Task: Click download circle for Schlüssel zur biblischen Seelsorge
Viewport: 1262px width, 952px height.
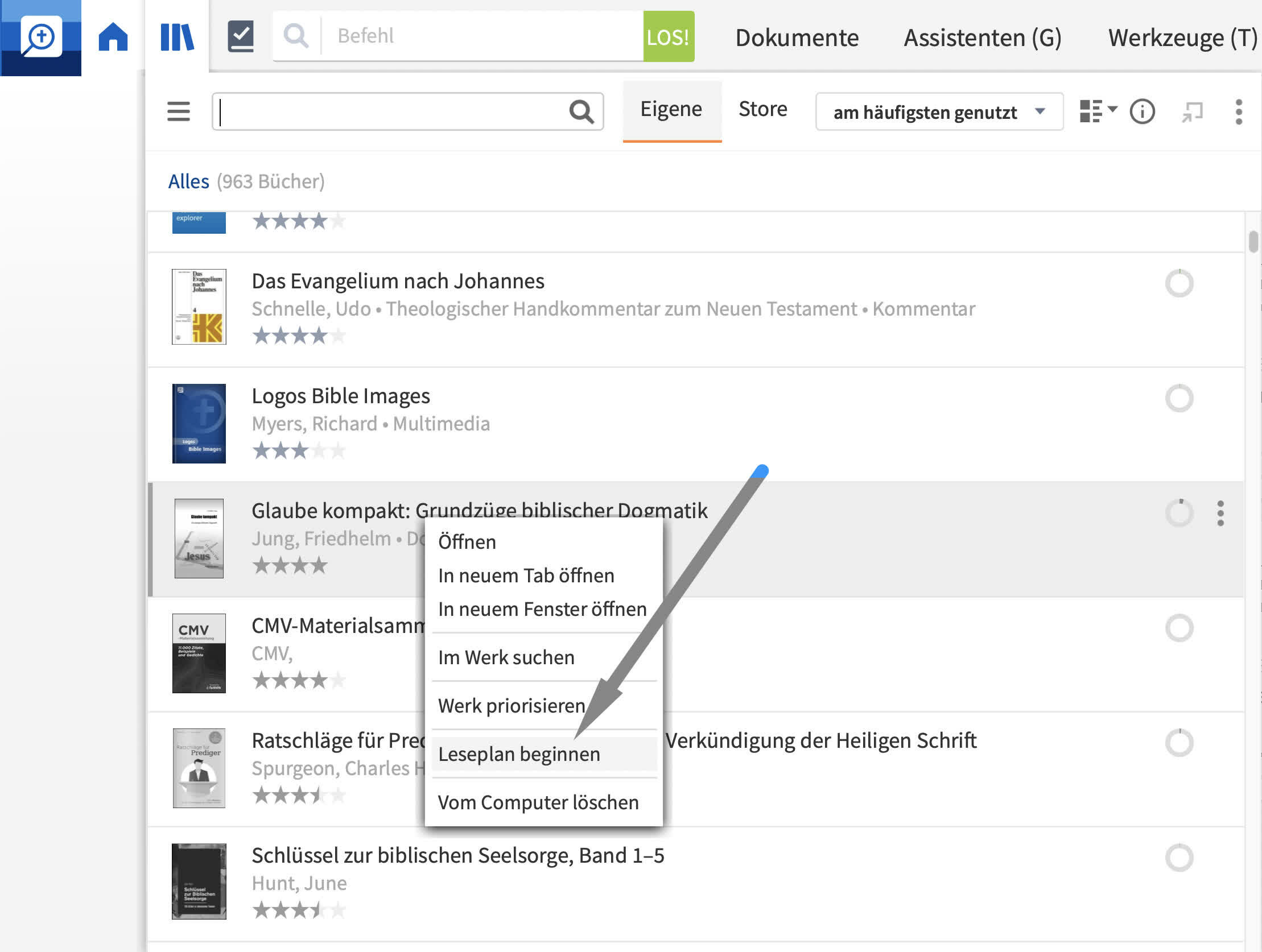Action: [1179, 858]
